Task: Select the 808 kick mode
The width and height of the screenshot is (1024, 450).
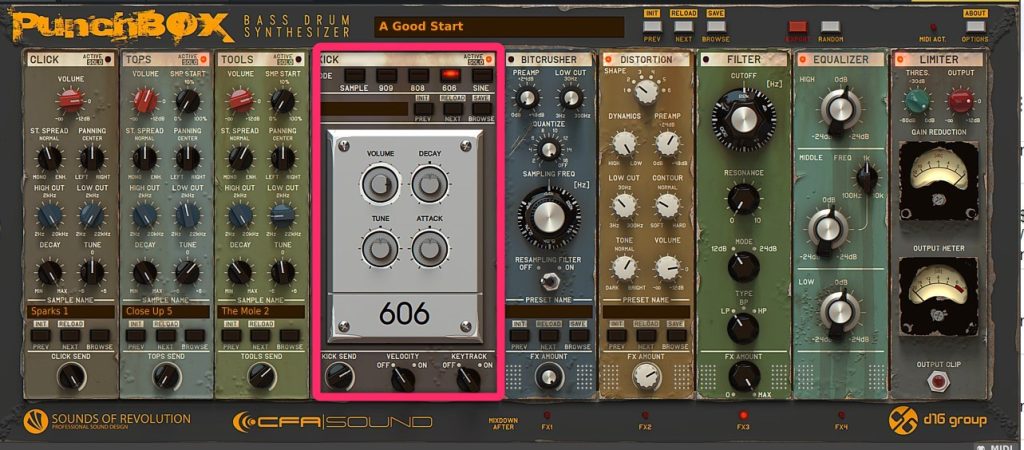Action: pos(417,75)
